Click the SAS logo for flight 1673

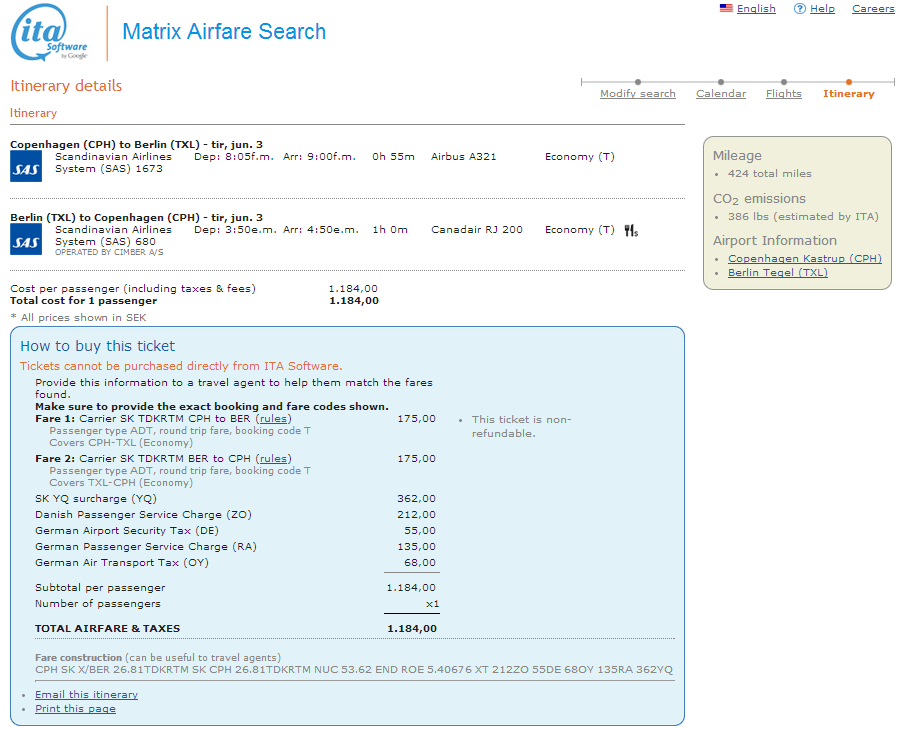(26, 166)
